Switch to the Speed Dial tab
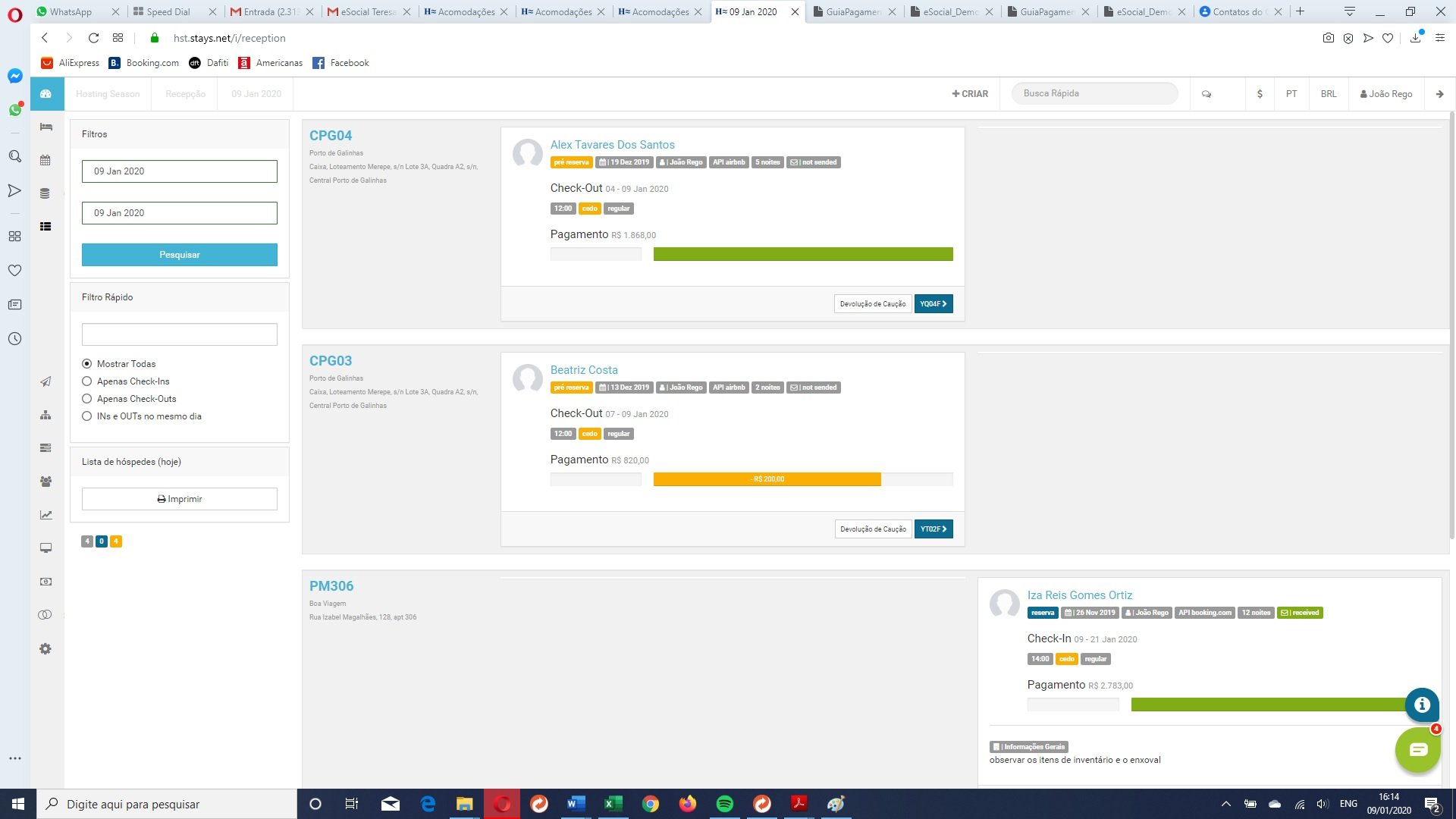The image size is (1456, 819). click(x=168, y=11)
